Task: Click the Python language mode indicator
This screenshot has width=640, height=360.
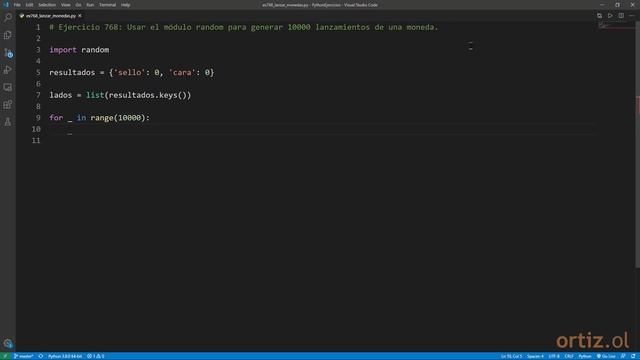Action: (x=584, y=356)
